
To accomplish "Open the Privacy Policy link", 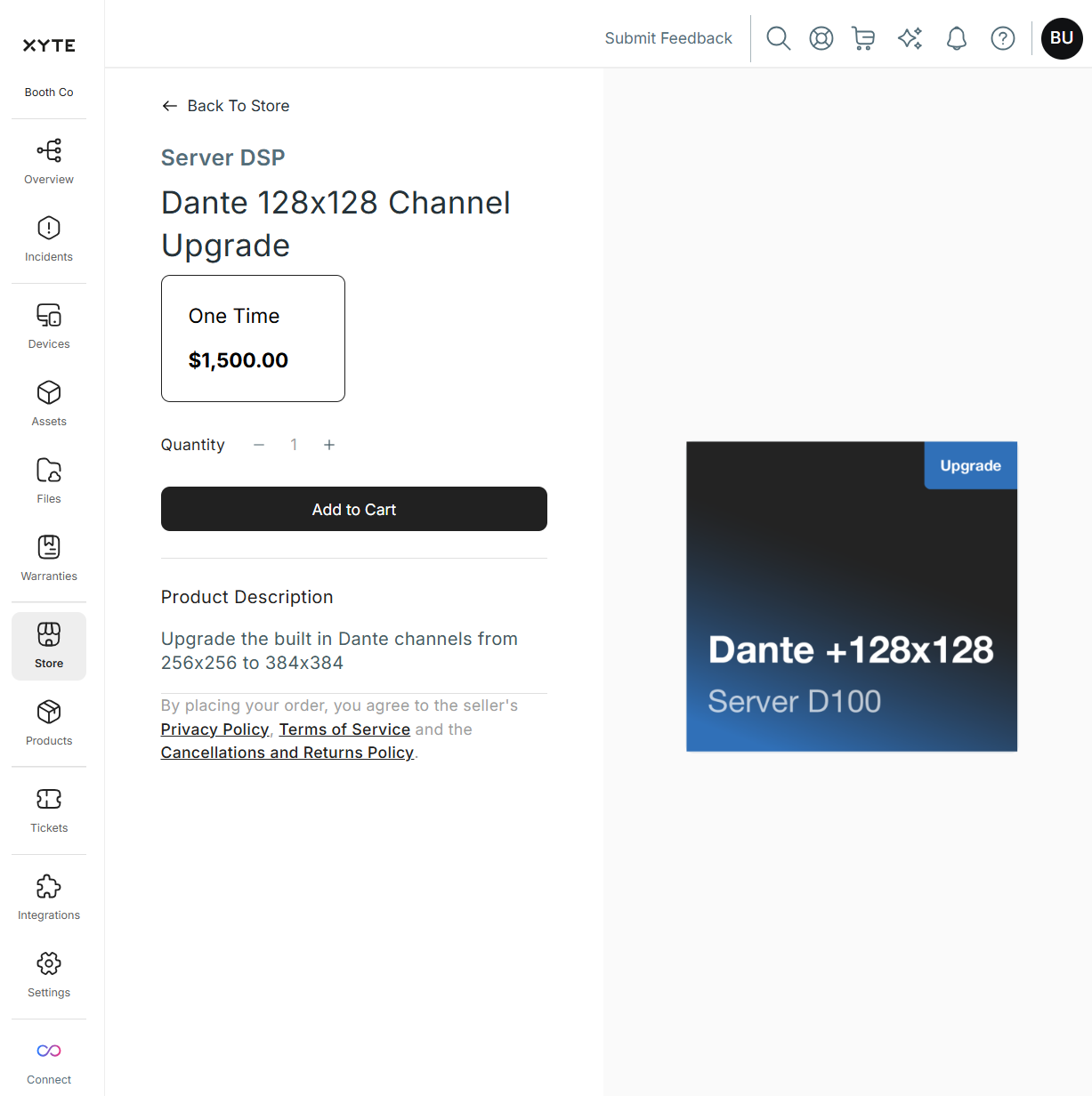I will [214, 729].
